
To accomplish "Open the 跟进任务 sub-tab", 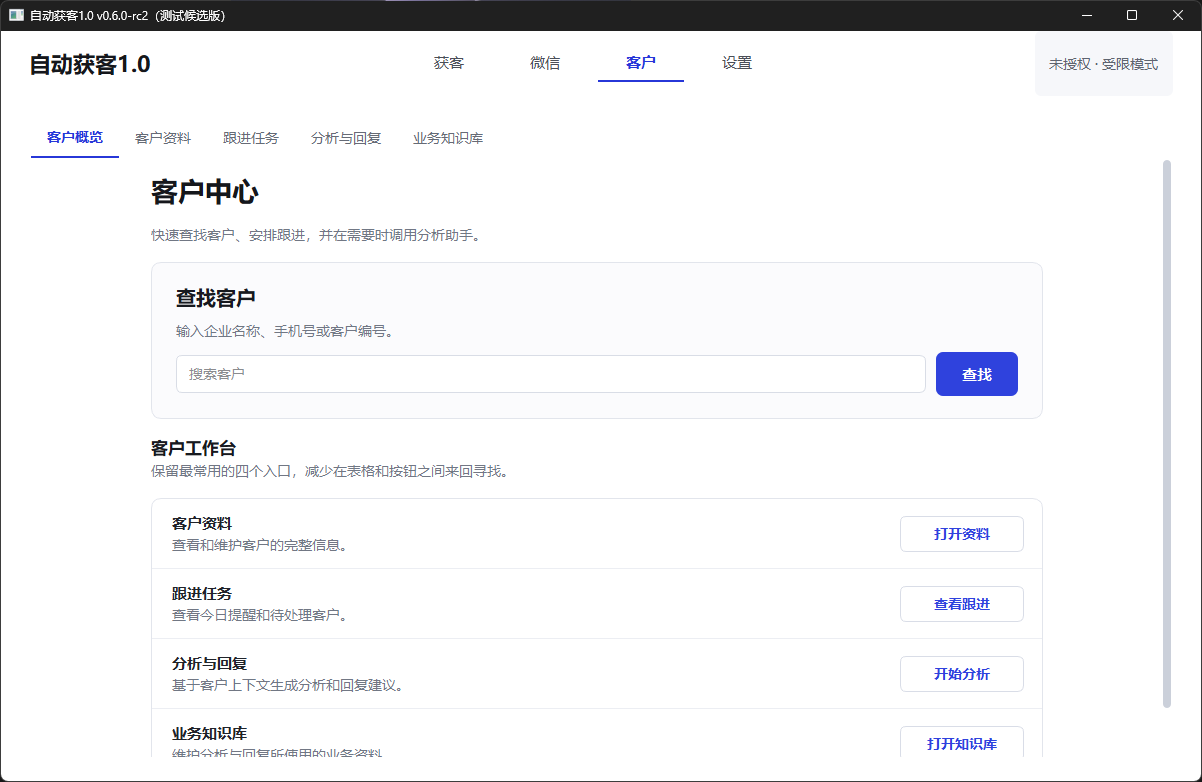I will click(251, 138).
